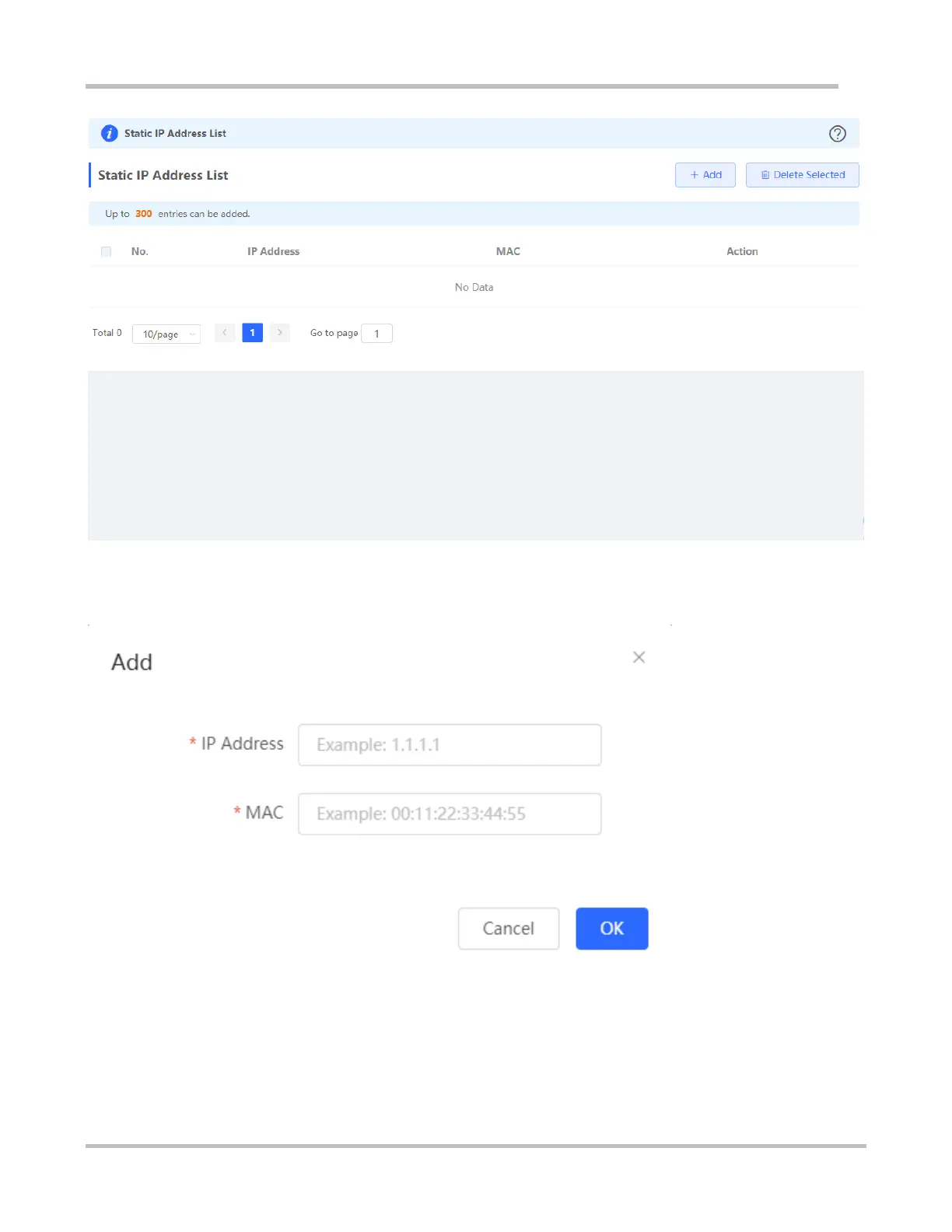Go to the next page arrow
The height and width of the screenshot is (1232, 952).
tap(280, 333)
